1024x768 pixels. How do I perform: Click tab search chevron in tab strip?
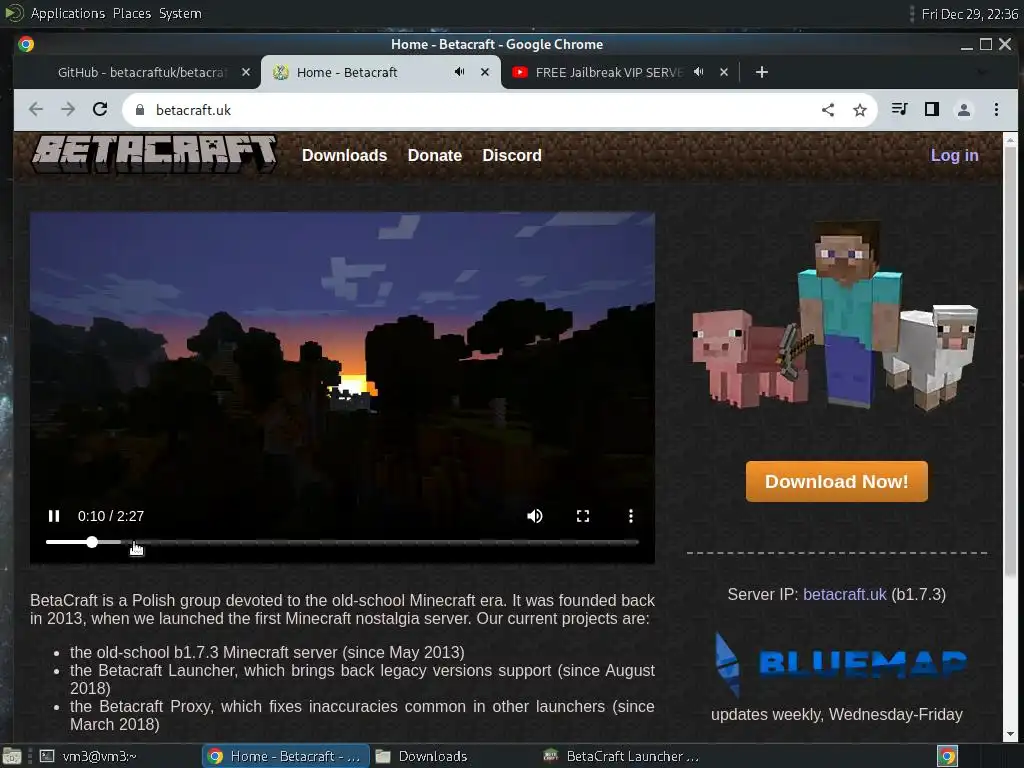[x=982, y=72]
